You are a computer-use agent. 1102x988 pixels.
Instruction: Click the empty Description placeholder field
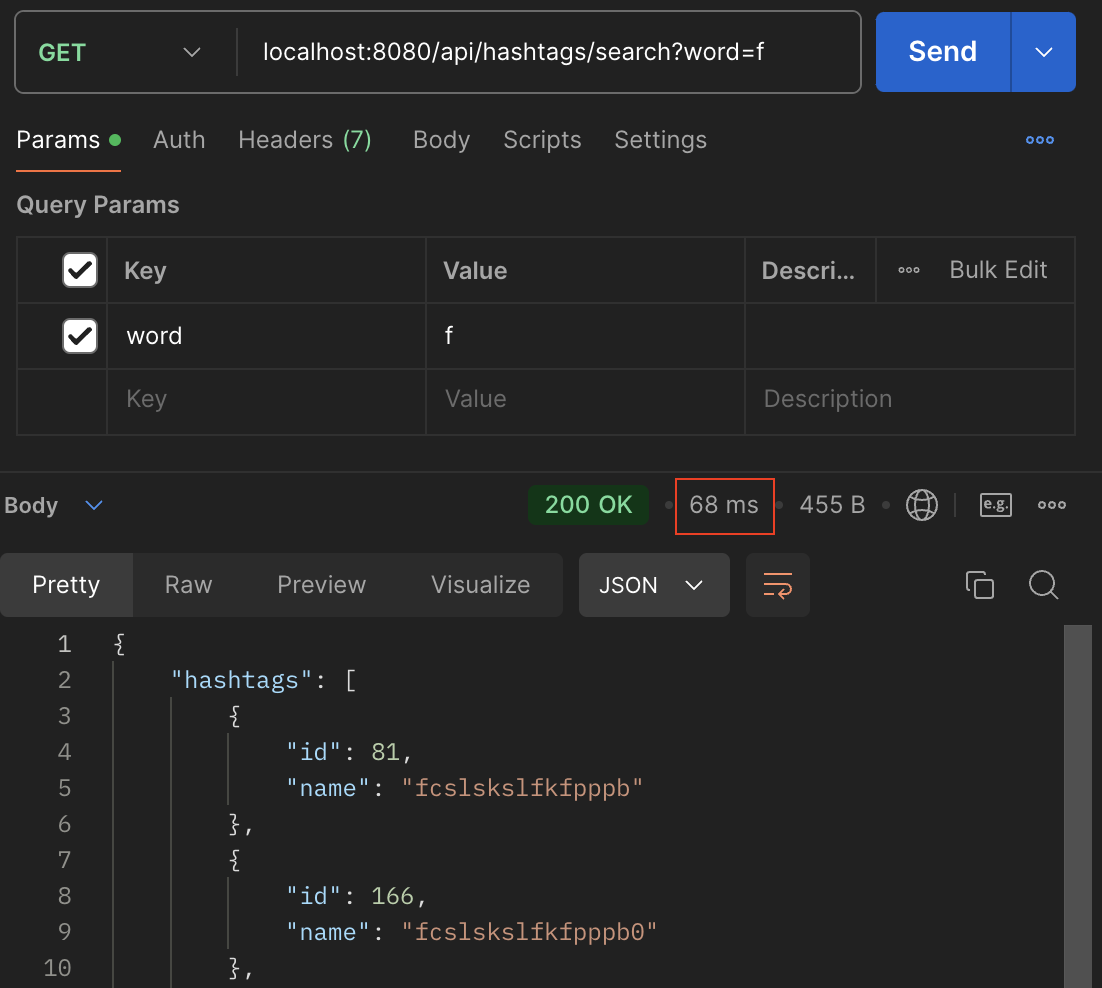[x=909, y=399]
